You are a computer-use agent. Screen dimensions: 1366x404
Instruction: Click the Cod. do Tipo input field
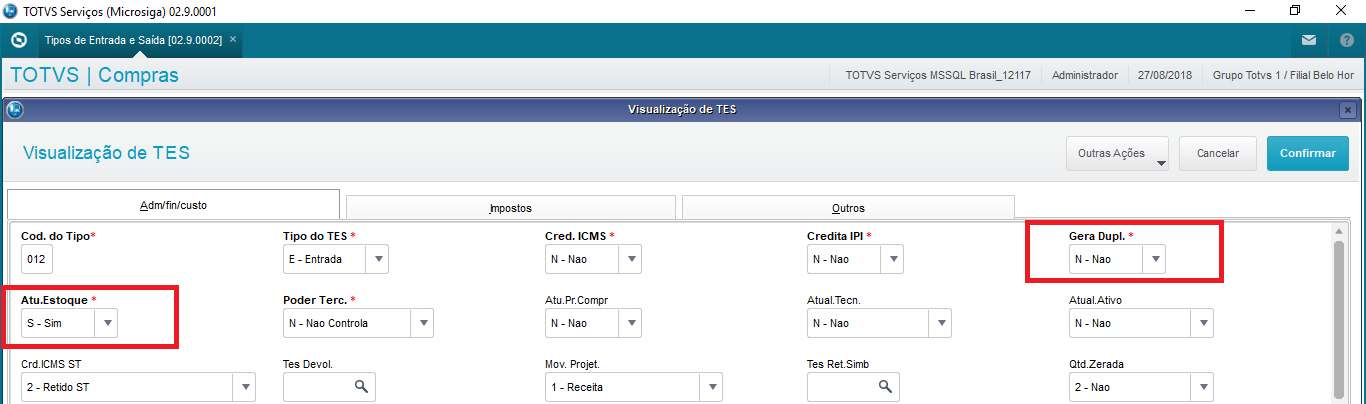[37, 260]
